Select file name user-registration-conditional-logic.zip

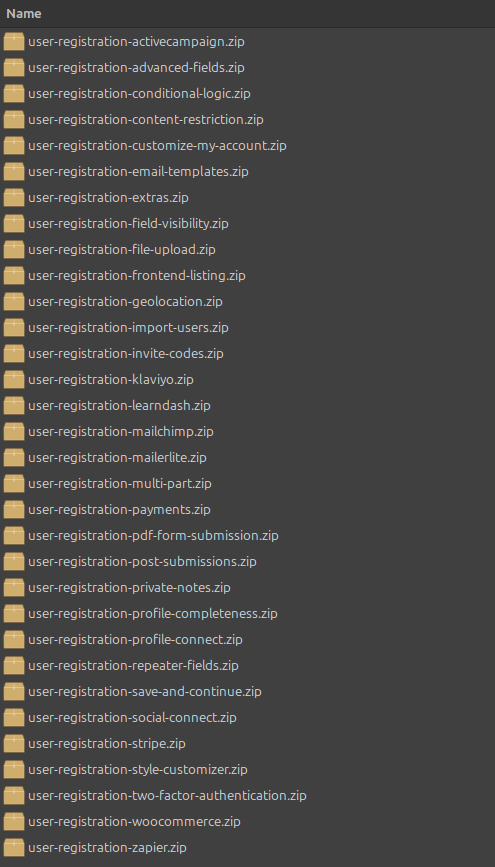pyautogui.click(x=139, y=93)
